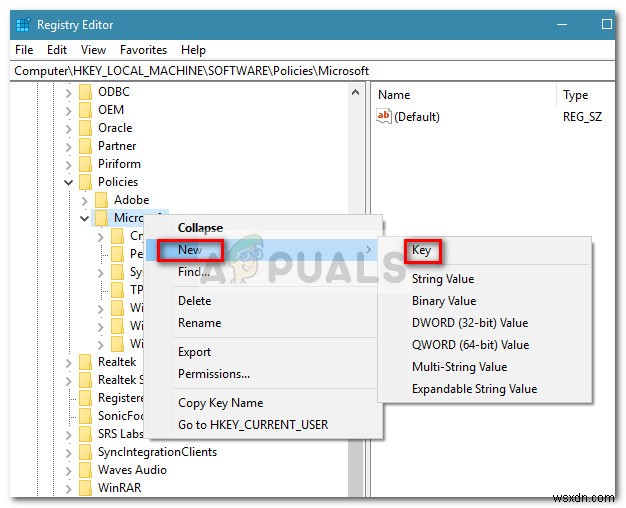The height and width of the screenshot is (508, 626).
Task: Expand the SyncIntegrationClients tree node
Action: [69, 452]
